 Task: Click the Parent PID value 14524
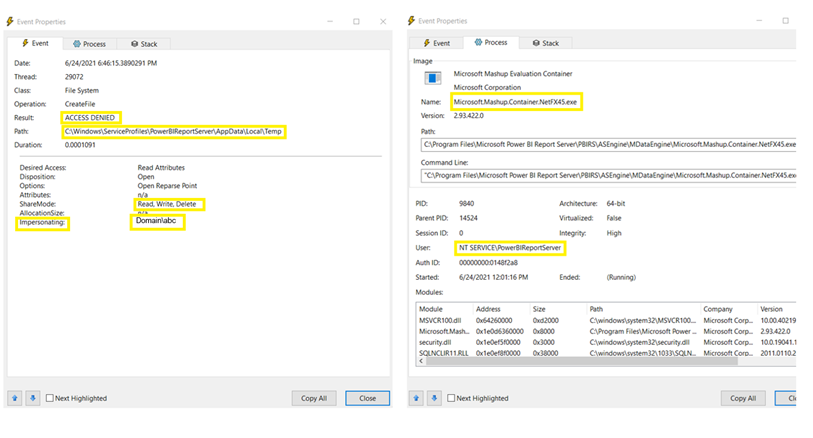pos(468,218)
